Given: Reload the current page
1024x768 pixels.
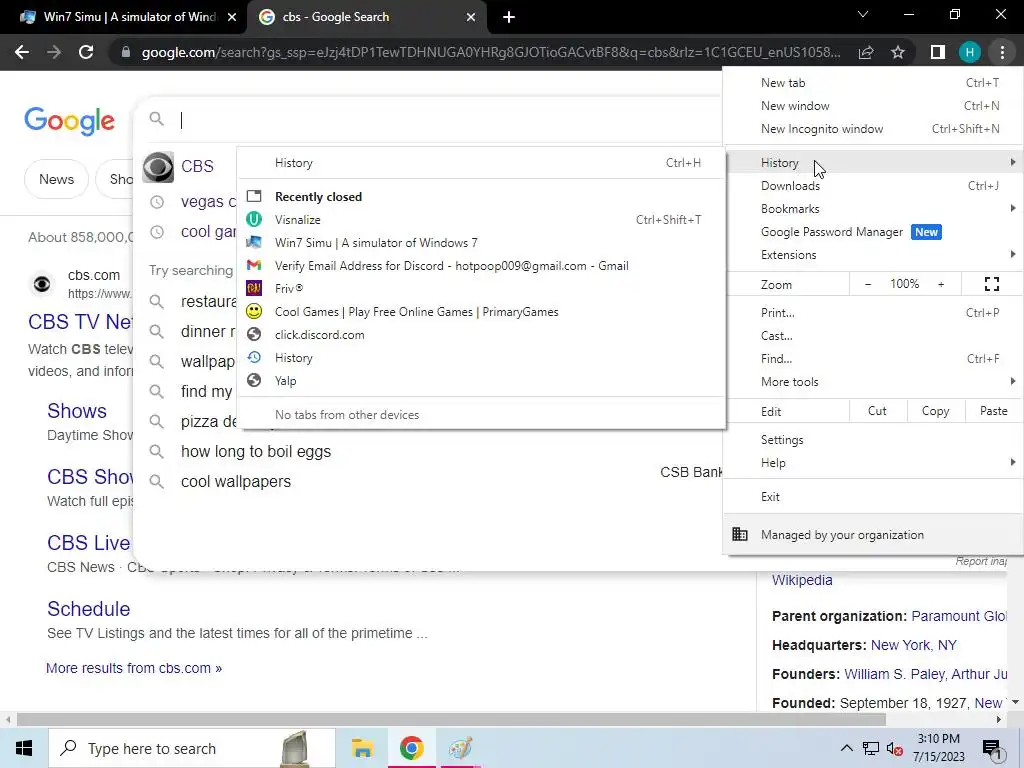Looking at the screenshot, I should [86, 52].
